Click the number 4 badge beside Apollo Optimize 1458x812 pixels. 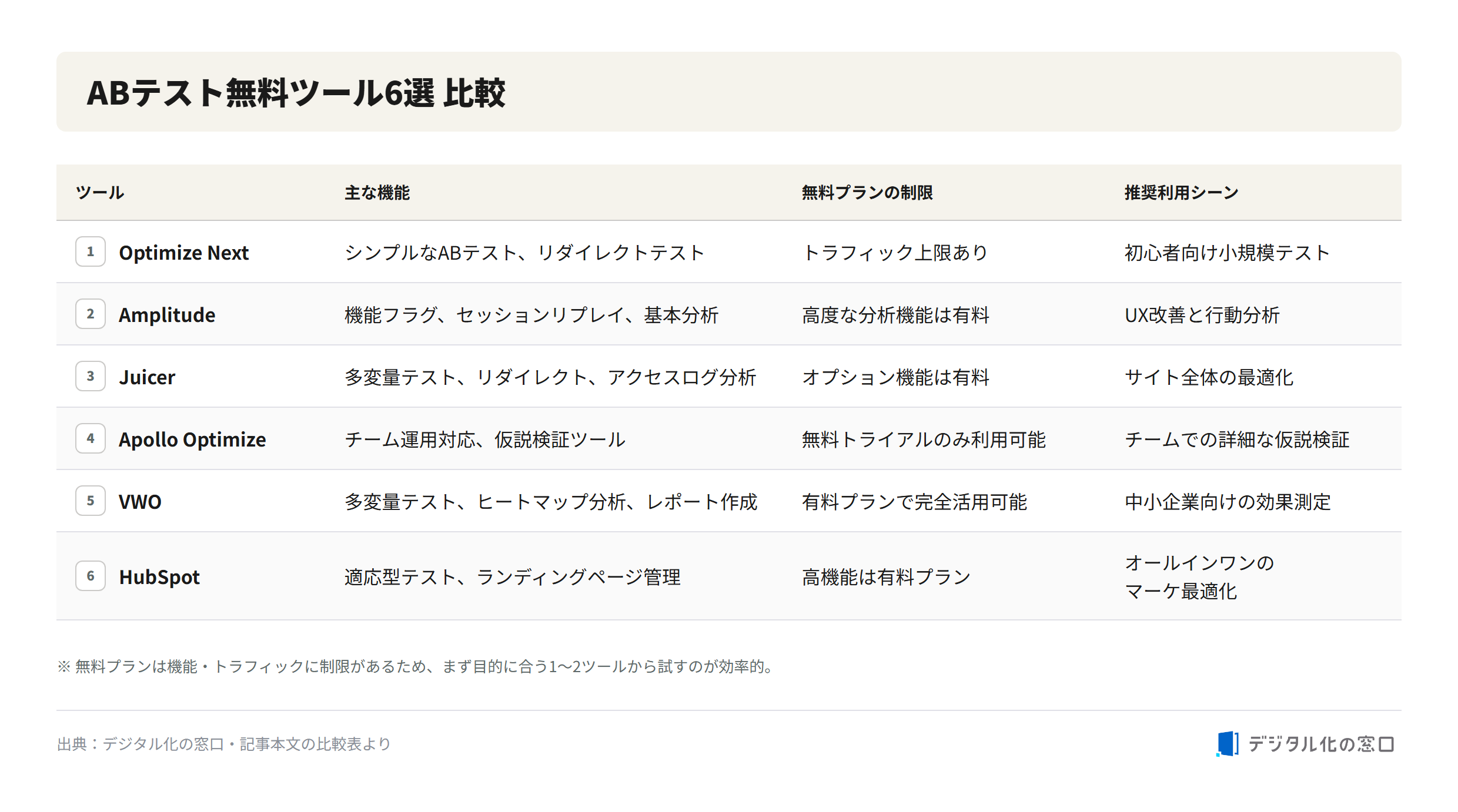(91, 438)
